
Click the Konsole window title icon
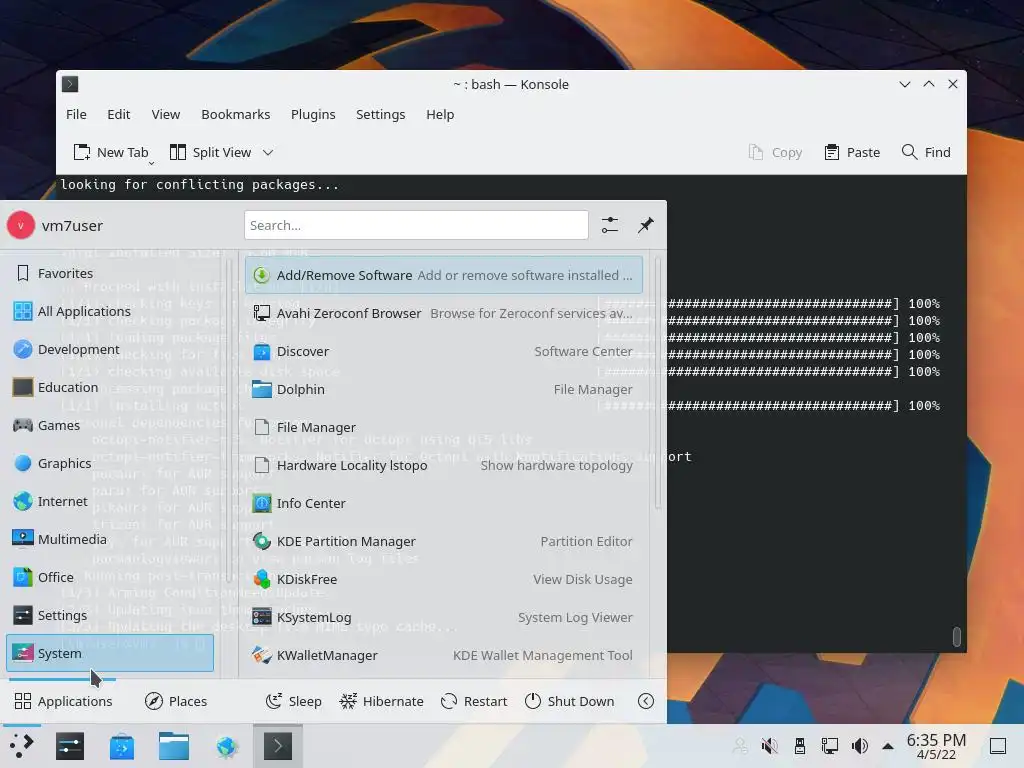click(x=70, y=84)
